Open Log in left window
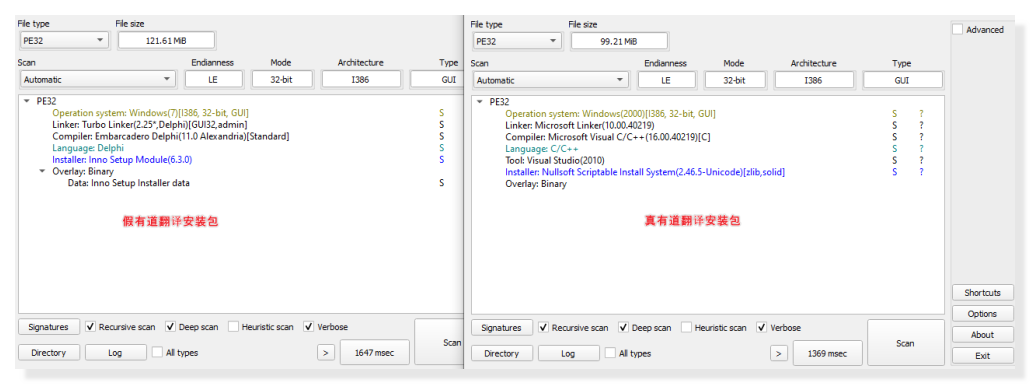1030x384 pixels. (x=116, y=352)
